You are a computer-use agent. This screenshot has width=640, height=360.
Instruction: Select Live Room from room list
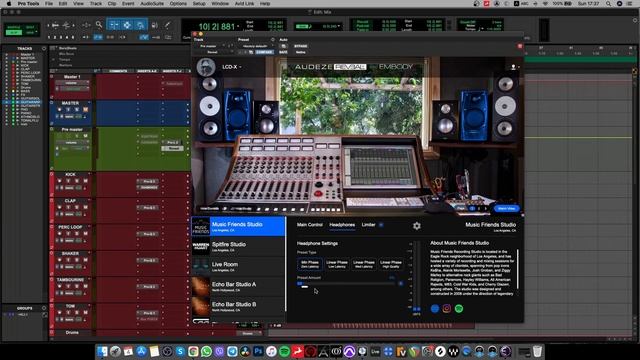(238, 267)
